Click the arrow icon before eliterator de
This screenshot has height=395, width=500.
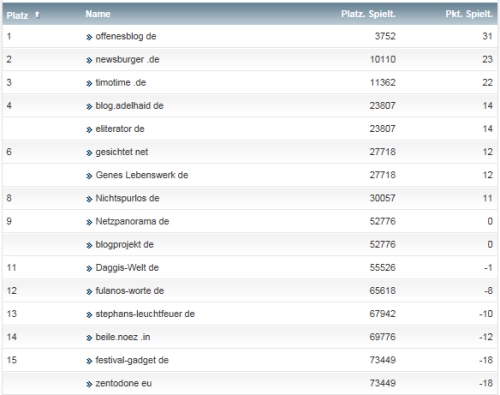point(89,130)
